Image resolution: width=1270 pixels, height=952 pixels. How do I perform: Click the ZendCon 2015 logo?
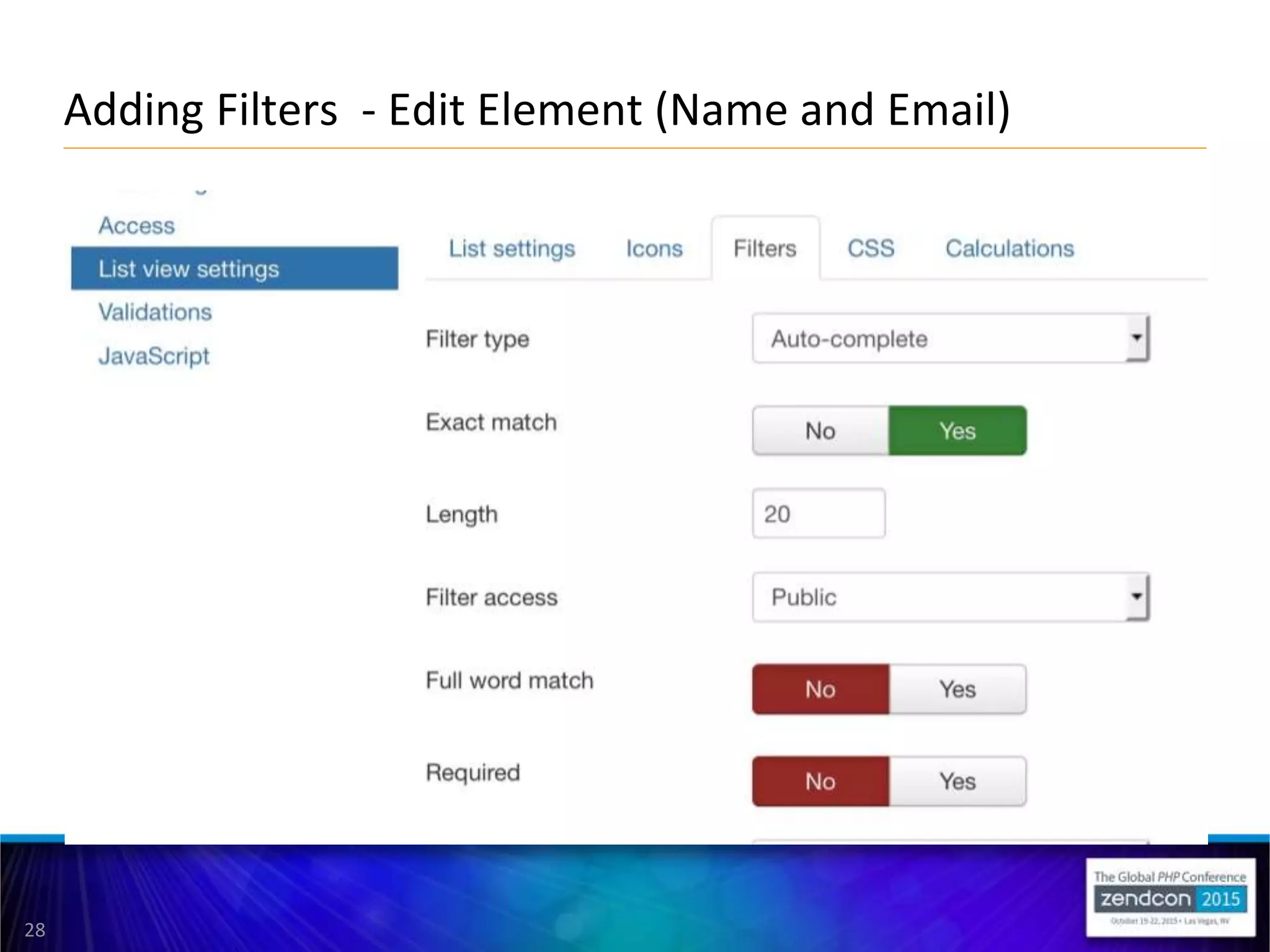[1170, 897]
